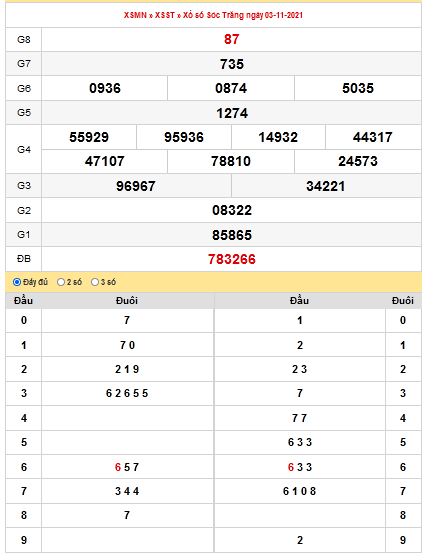Click the G8 prize number 87

232,39
